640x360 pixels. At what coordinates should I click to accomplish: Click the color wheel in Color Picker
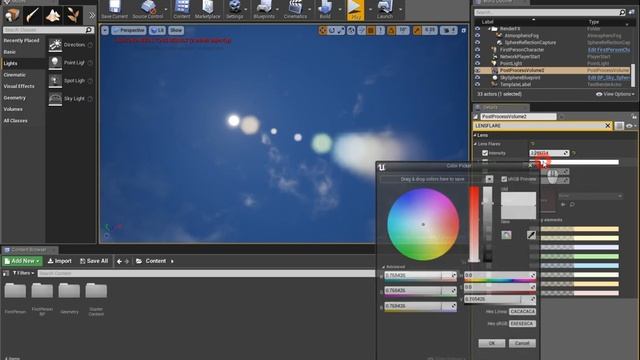coord(423,224)
